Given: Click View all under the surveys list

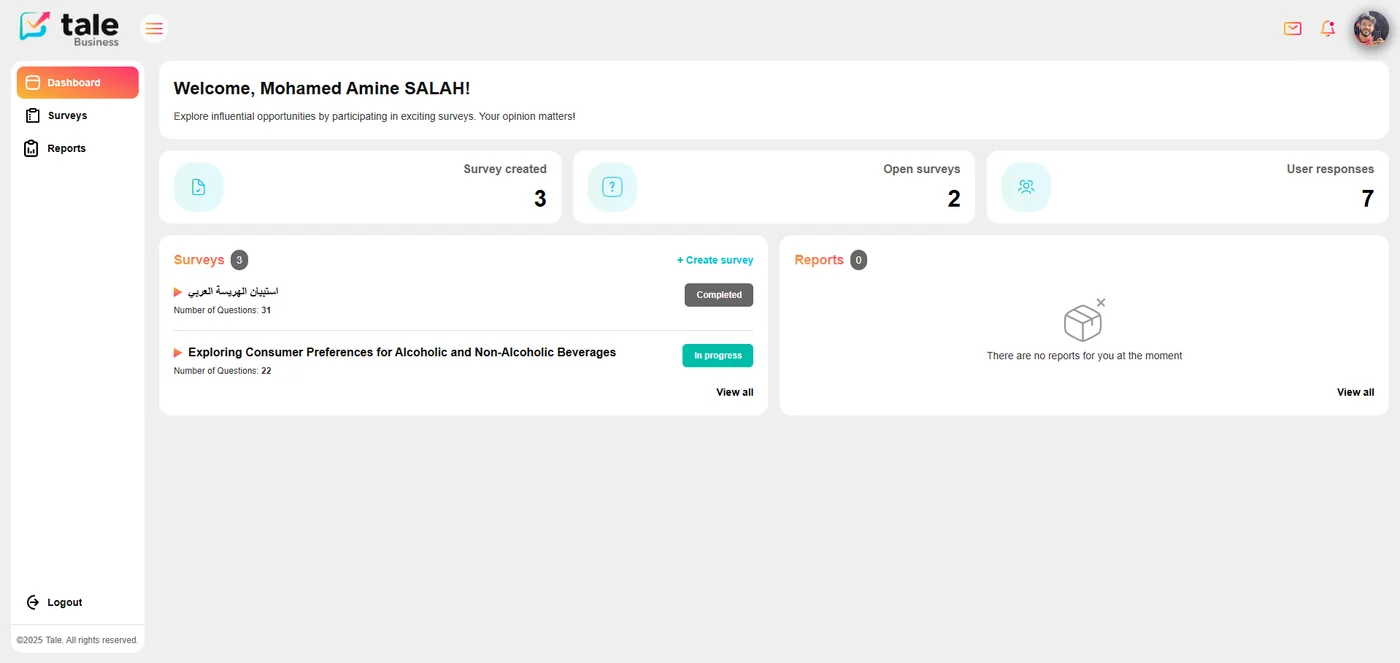Looking at the screenshot, I should 734,392.
